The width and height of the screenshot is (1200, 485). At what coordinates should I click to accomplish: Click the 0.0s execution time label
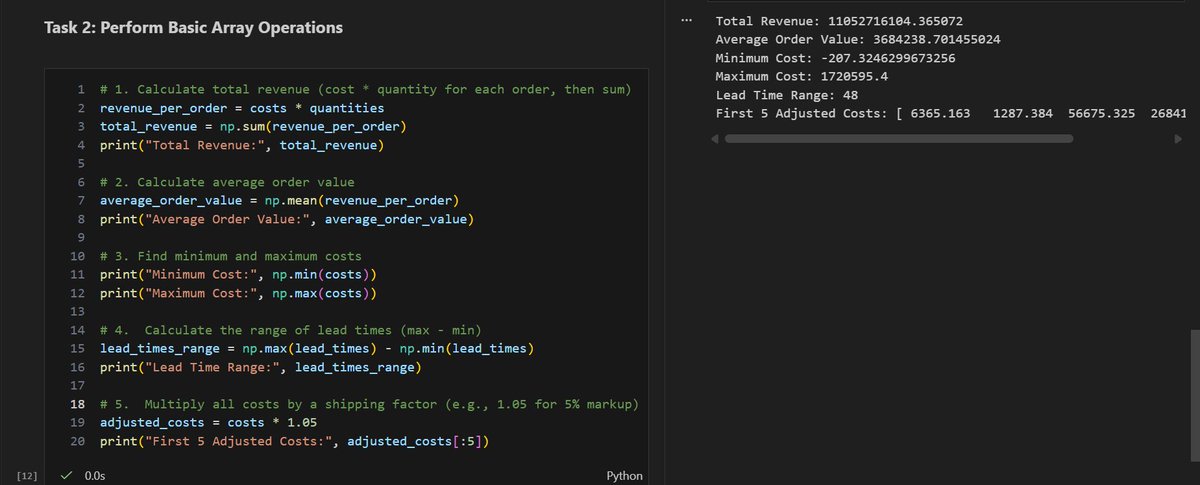[x=96, y=476]
